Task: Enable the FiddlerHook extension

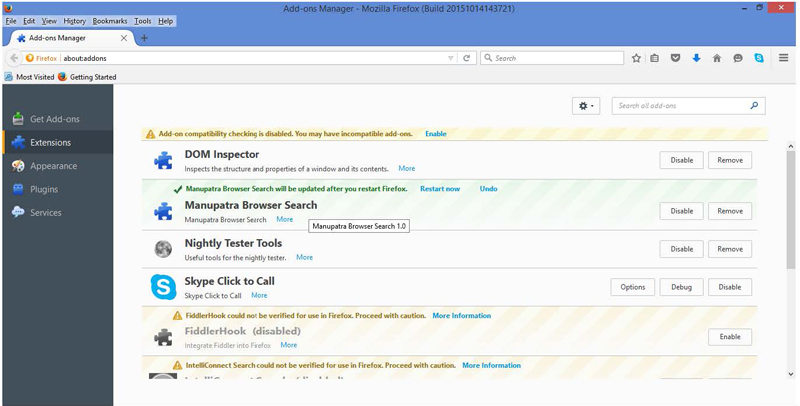Action: (x=730, y=337)
